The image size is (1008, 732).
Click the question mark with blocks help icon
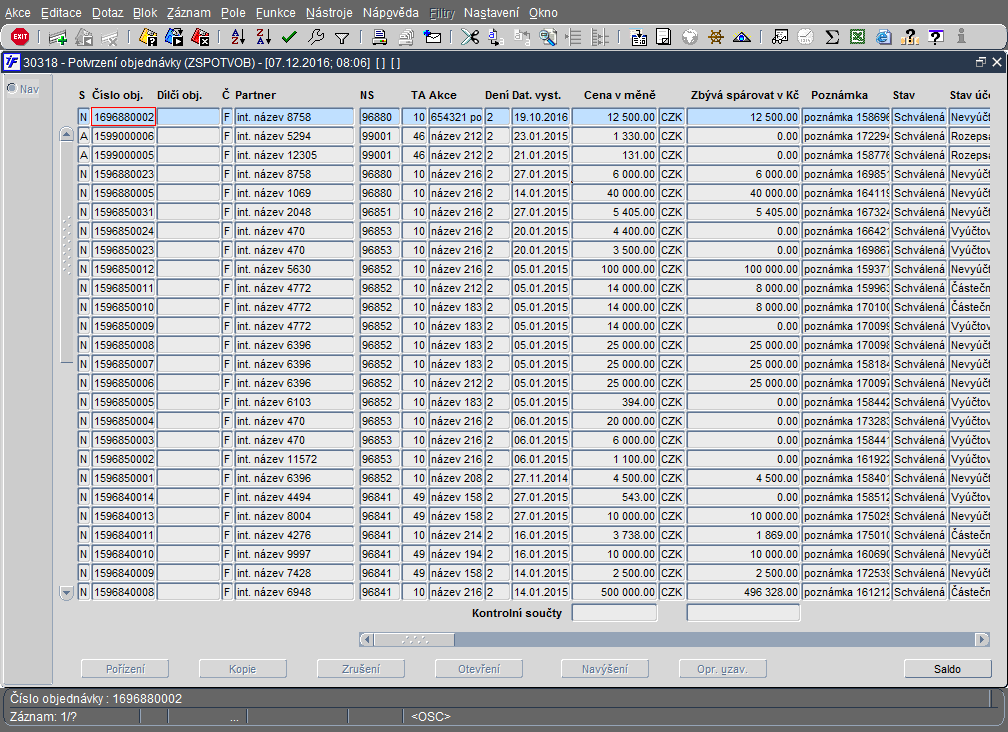pos(910,37)
